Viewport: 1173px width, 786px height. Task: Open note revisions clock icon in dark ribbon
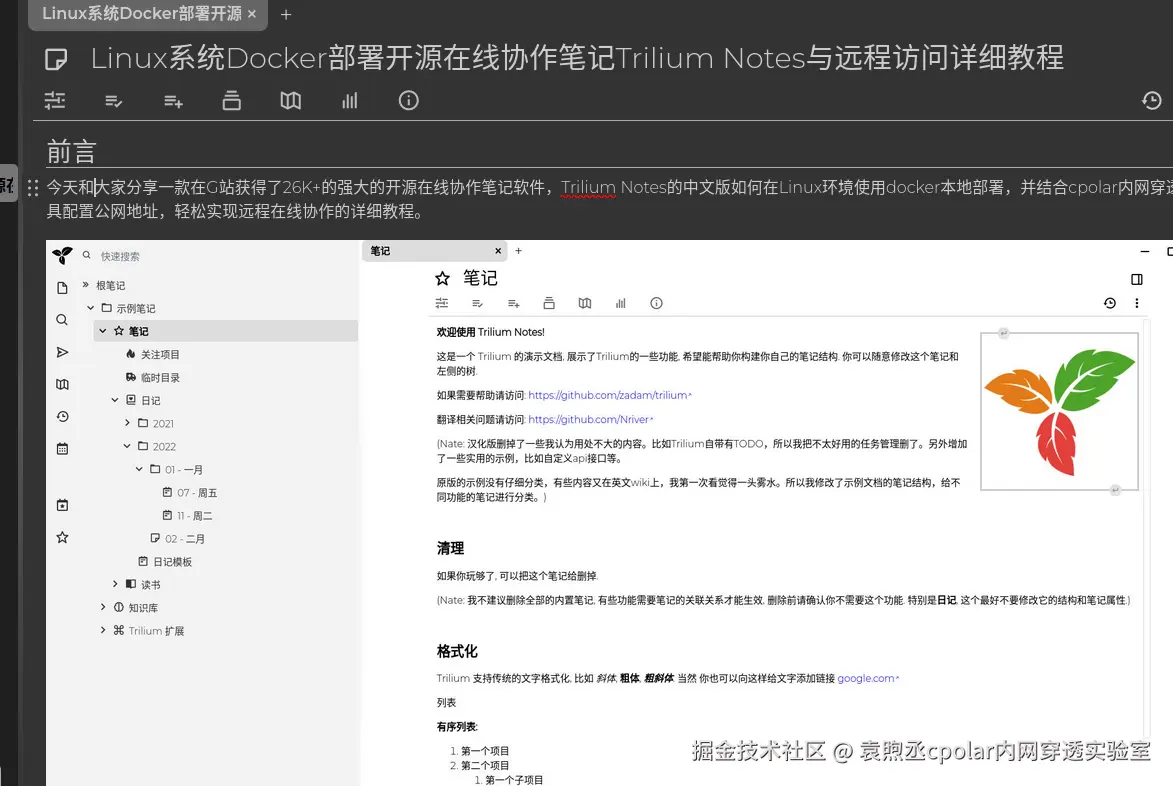pyautogui.click(x=1151, y=100)
